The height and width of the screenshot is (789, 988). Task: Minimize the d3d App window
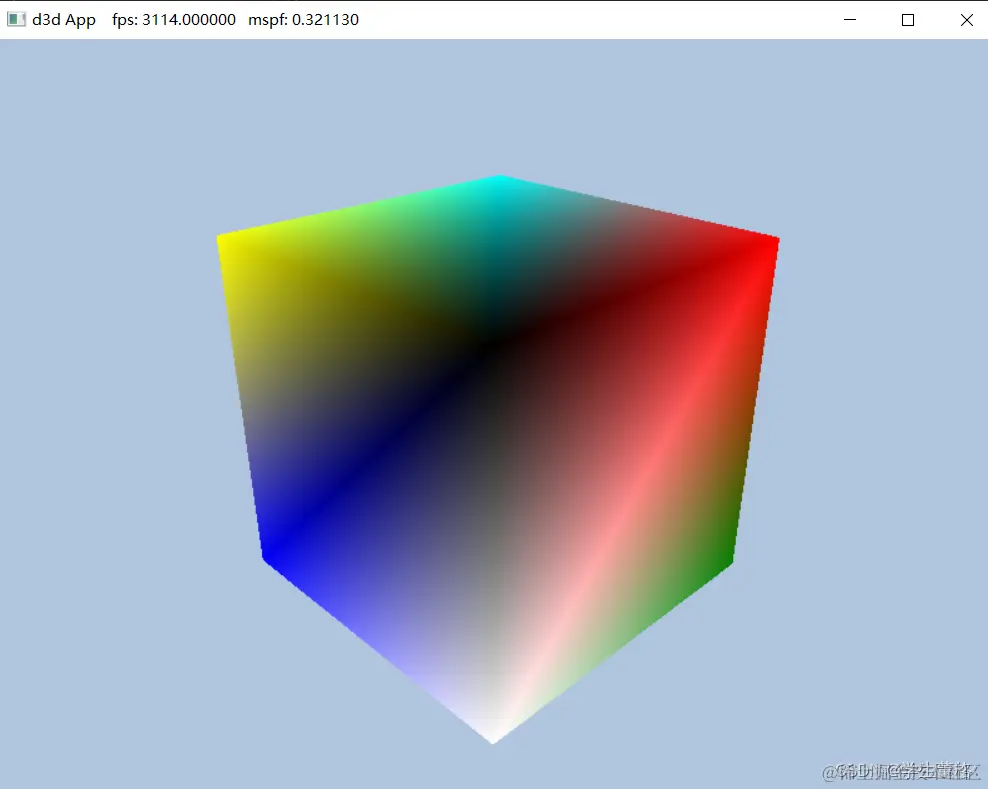[x=849, y=20]
